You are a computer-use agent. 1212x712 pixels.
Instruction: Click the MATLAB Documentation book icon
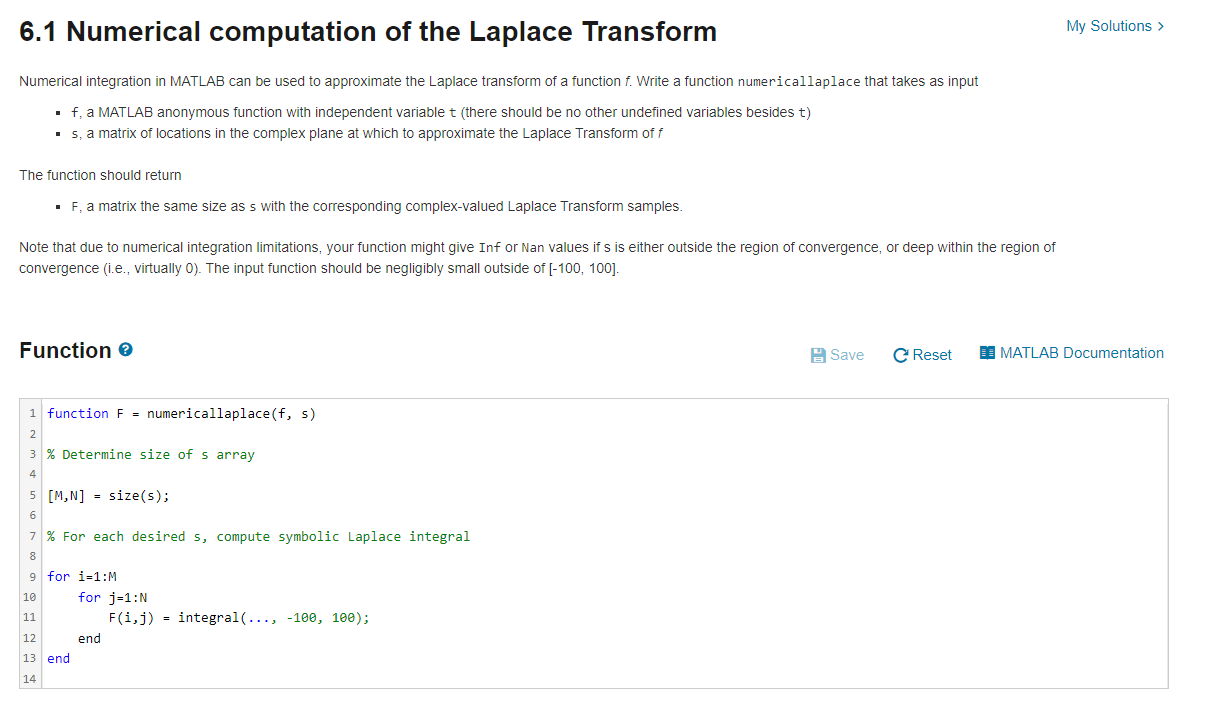(x=986, y=352)
